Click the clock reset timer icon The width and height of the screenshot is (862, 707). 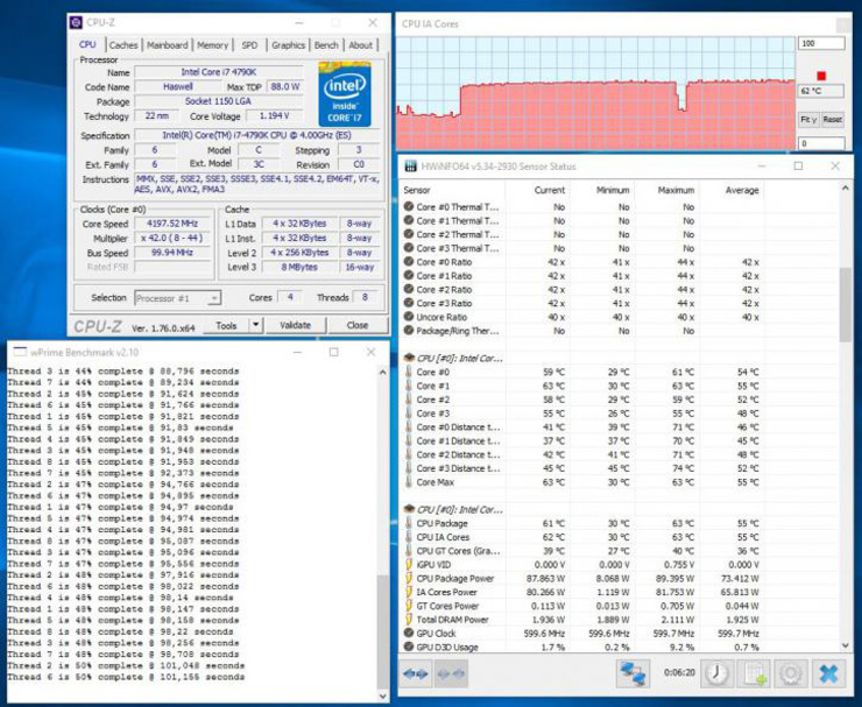click(715, 673)
